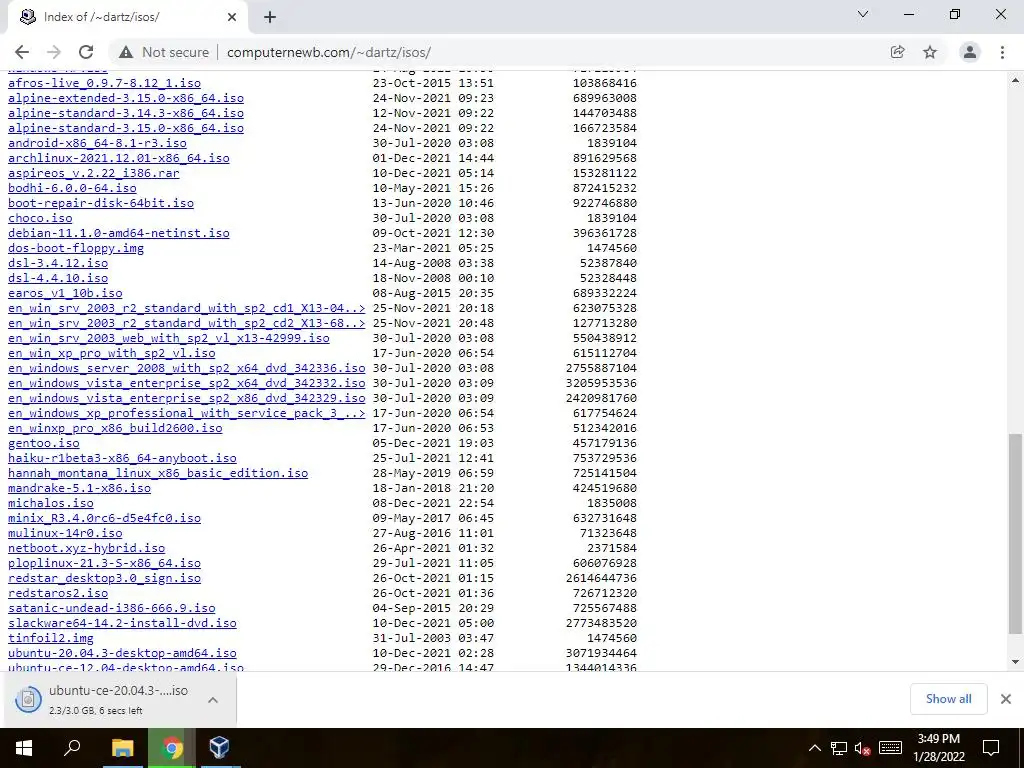Close the downloads bar

1006,699
